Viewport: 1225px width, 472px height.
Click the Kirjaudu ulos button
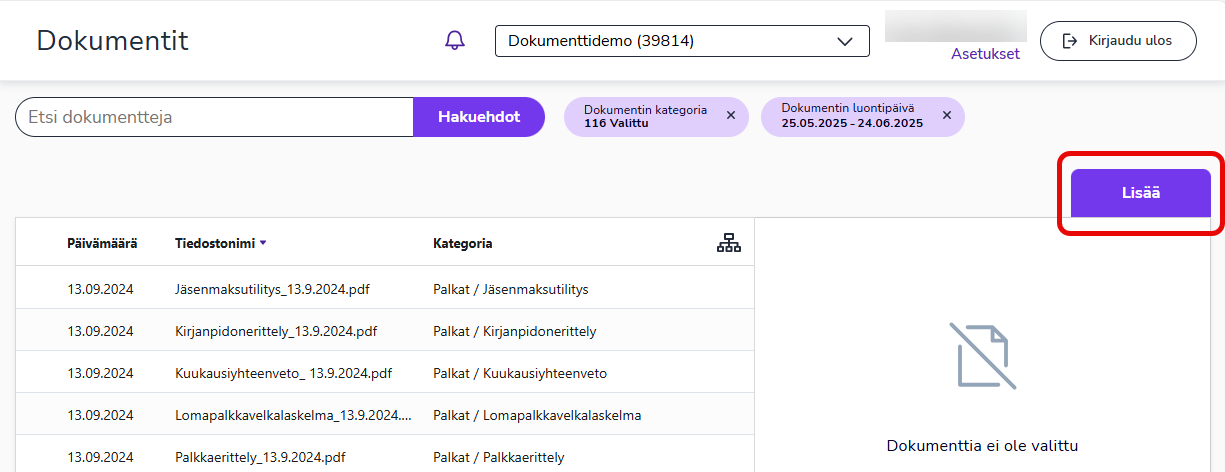(1118, 41)
